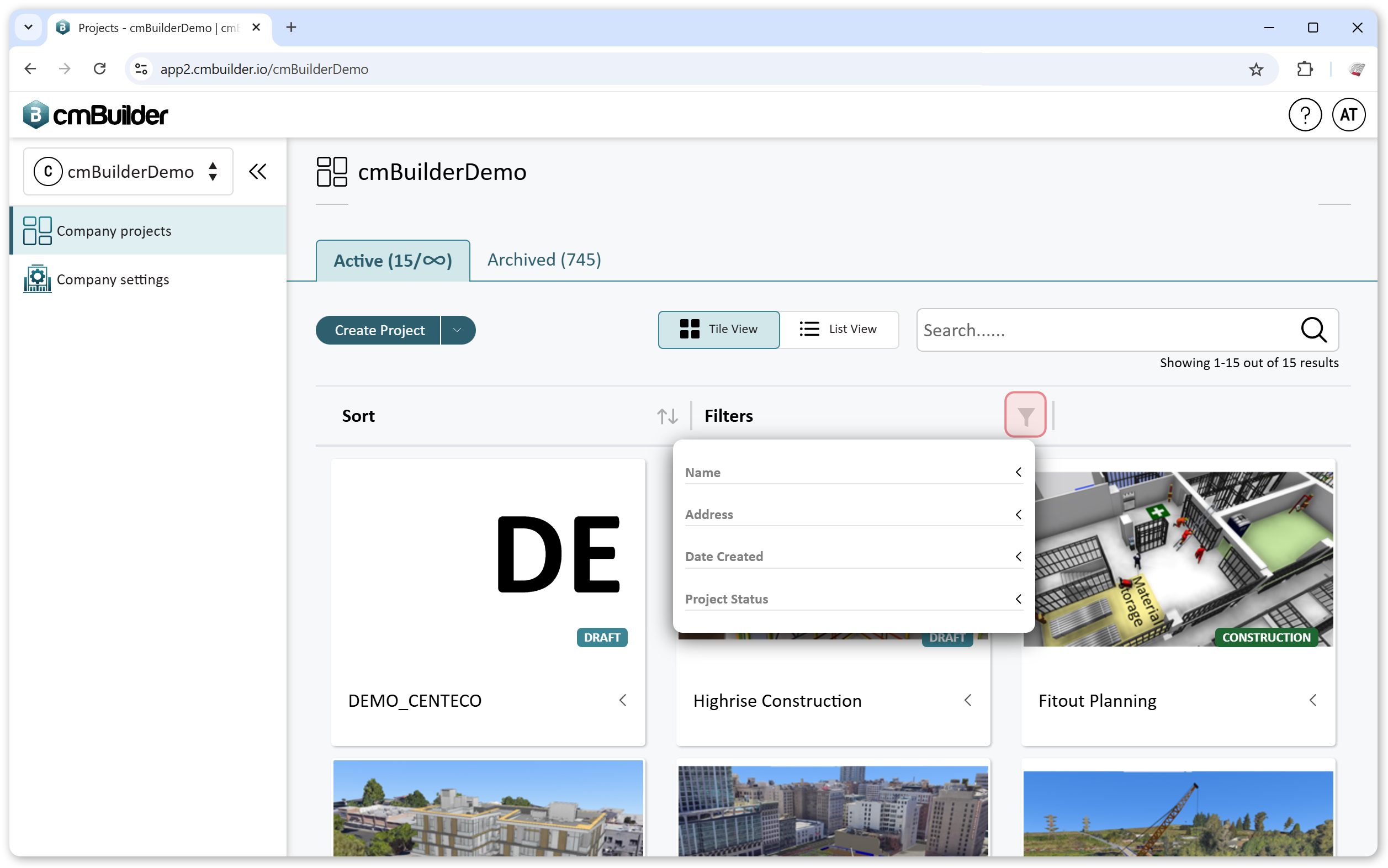The width and height of the screenshot is (1388, 868).
Task: Switch to the Archived (745) tab
Action: (x=544, y=260)
